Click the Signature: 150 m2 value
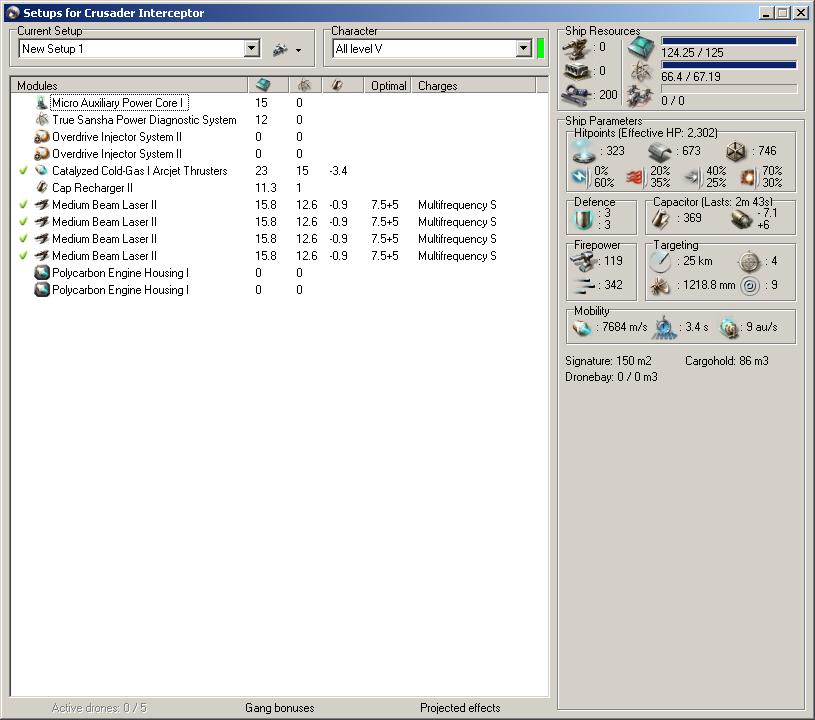815x720 pixels. click(x=608, y=361)
